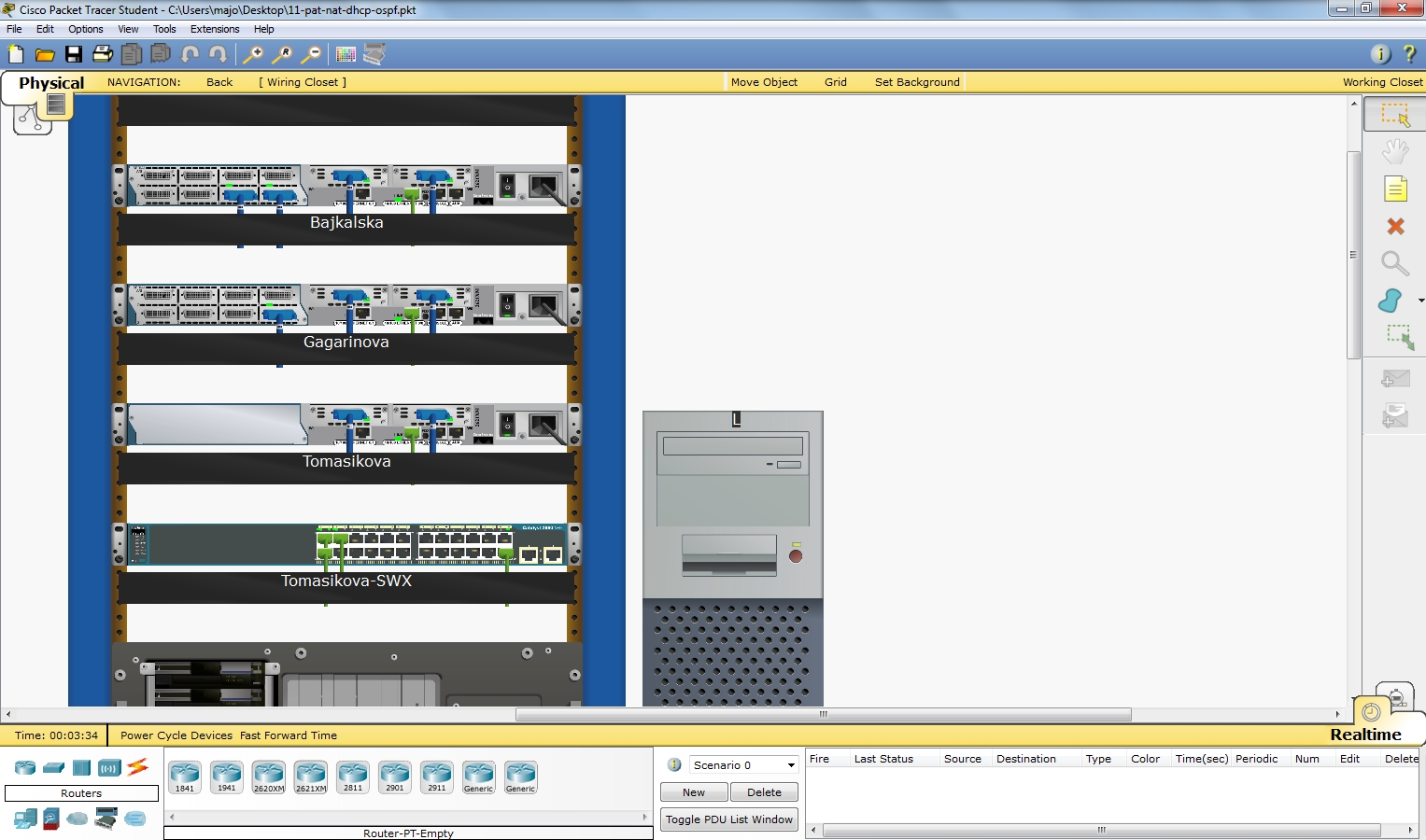Pick the 2811 router model
Viewport: 1426px width, 840px height.
click(x=353, y=777)
